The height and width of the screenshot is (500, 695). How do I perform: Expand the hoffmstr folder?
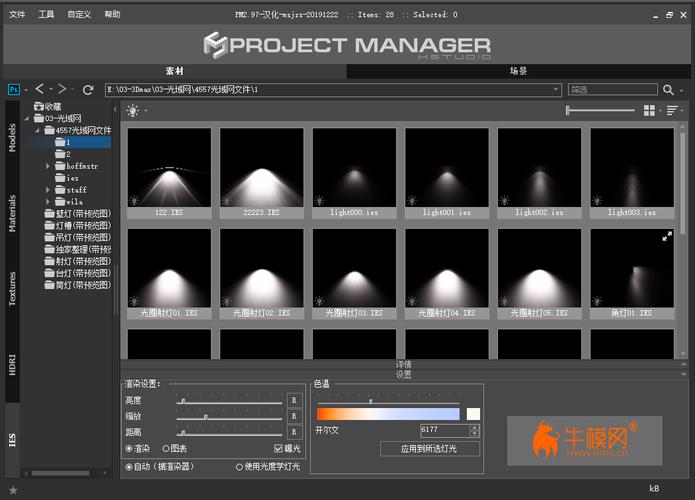click(x=48, y=166)
